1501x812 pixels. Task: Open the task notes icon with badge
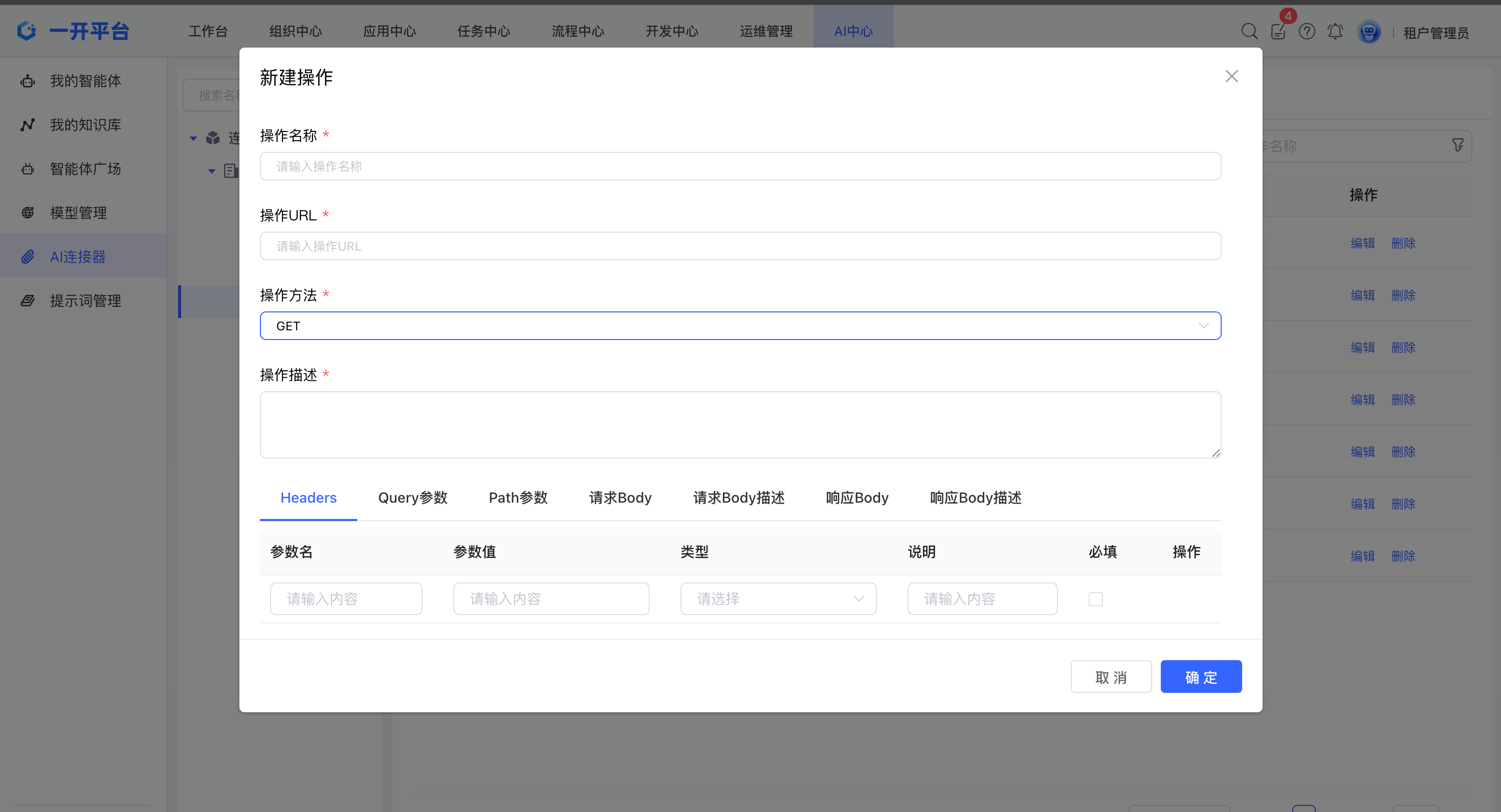[1278, 32]
